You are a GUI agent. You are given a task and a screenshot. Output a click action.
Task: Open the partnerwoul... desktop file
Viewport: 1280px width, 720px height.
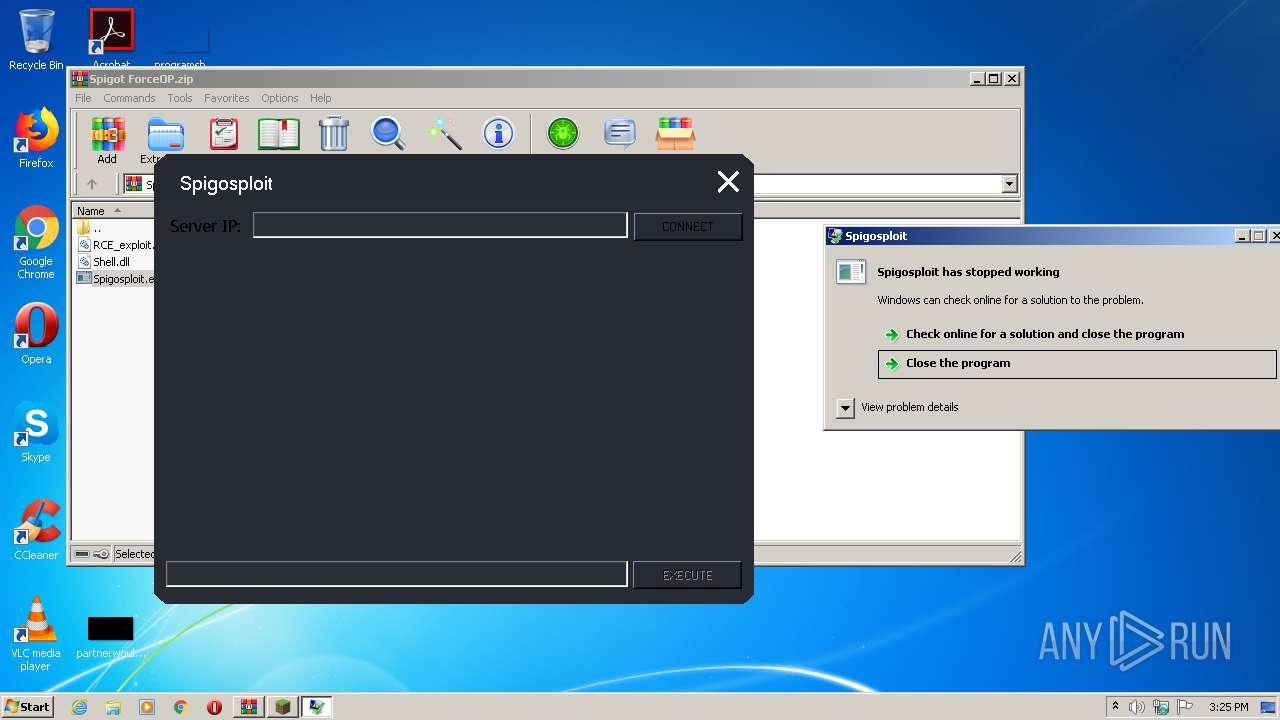111,636
